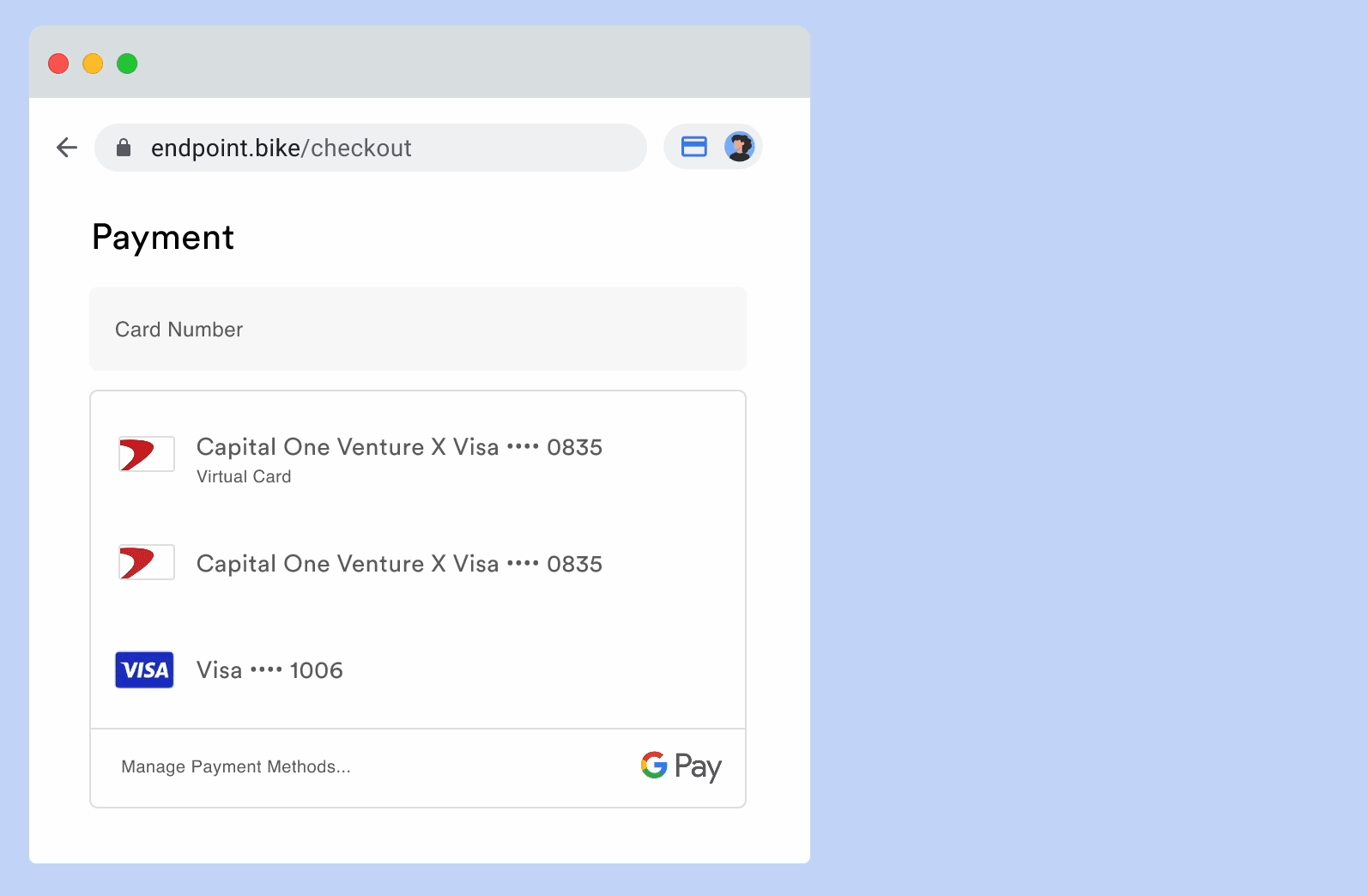The height and width of the screenshot is (896, 1368).
Task: Click the red close window button
Action: coord(58,64)
